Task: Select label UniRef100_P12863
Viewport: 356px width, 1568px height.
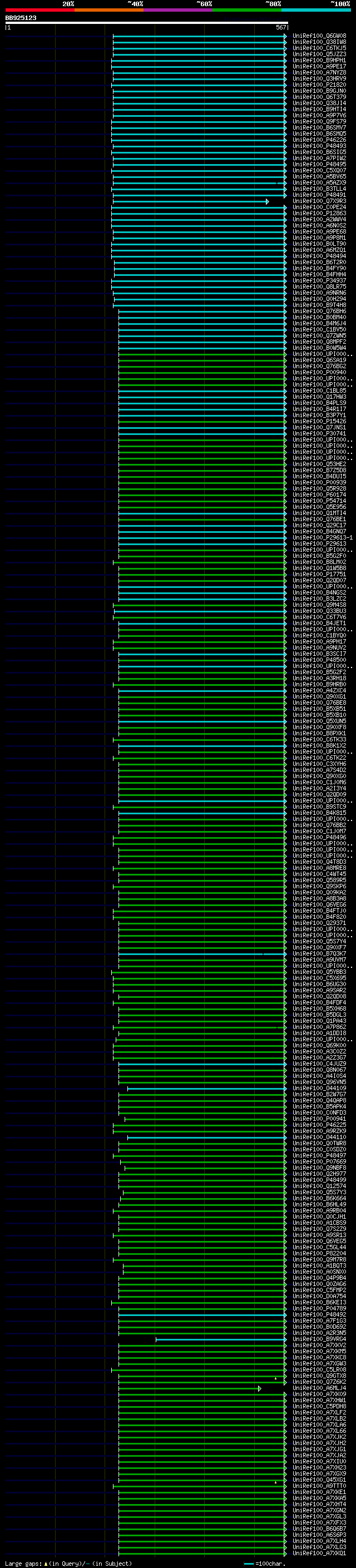Action: point(319,213)
